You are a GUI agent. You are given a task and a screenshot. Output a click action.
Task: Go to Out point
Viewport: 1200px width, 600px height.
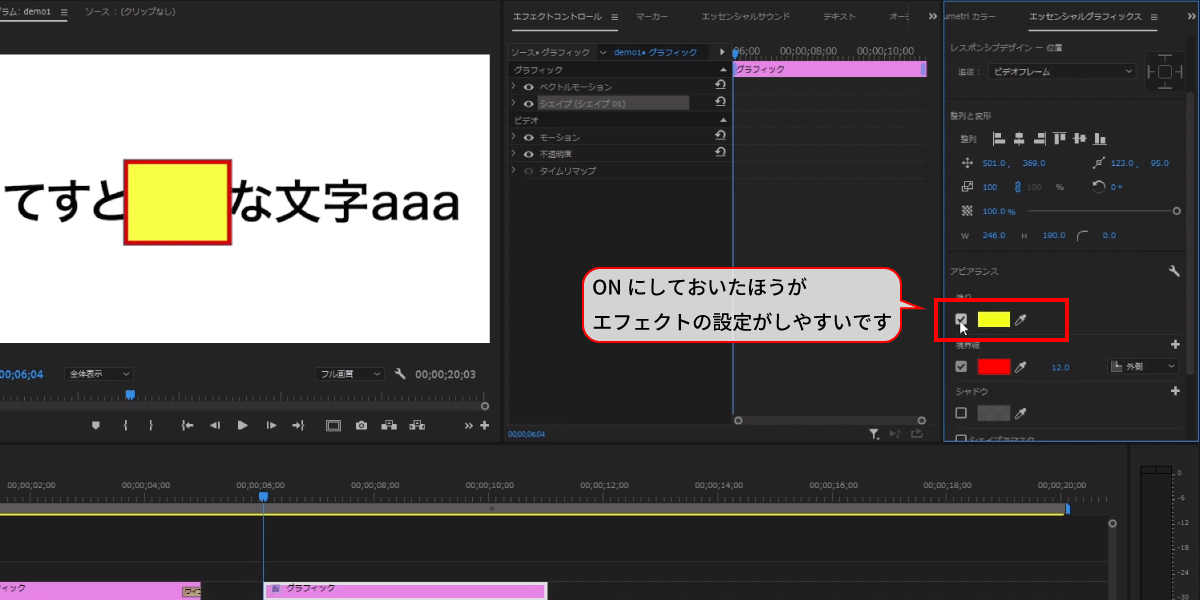point(298,425)
